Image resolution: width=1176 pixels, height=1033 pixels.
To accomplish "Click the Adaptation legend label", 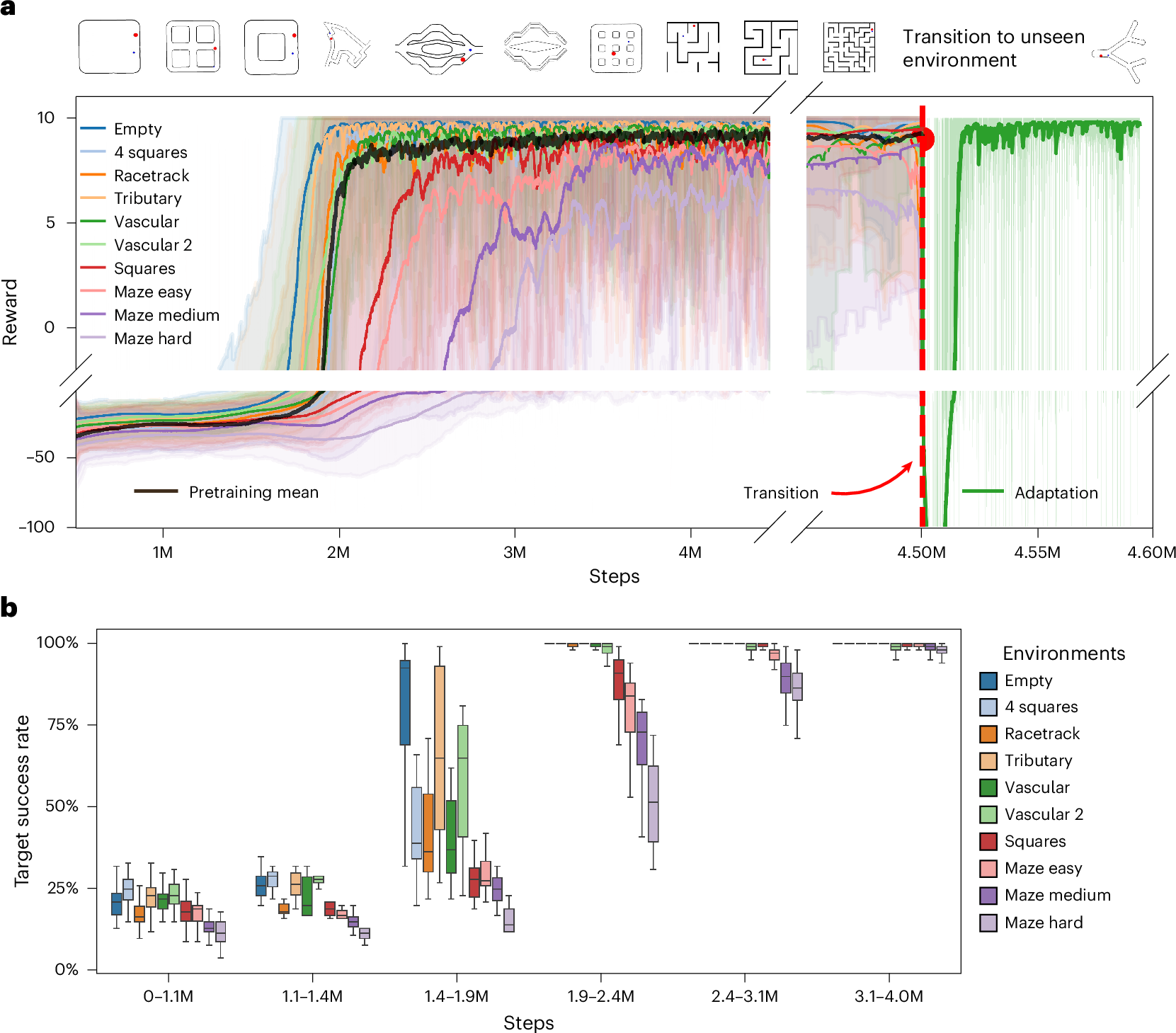I will point(1056,493).
